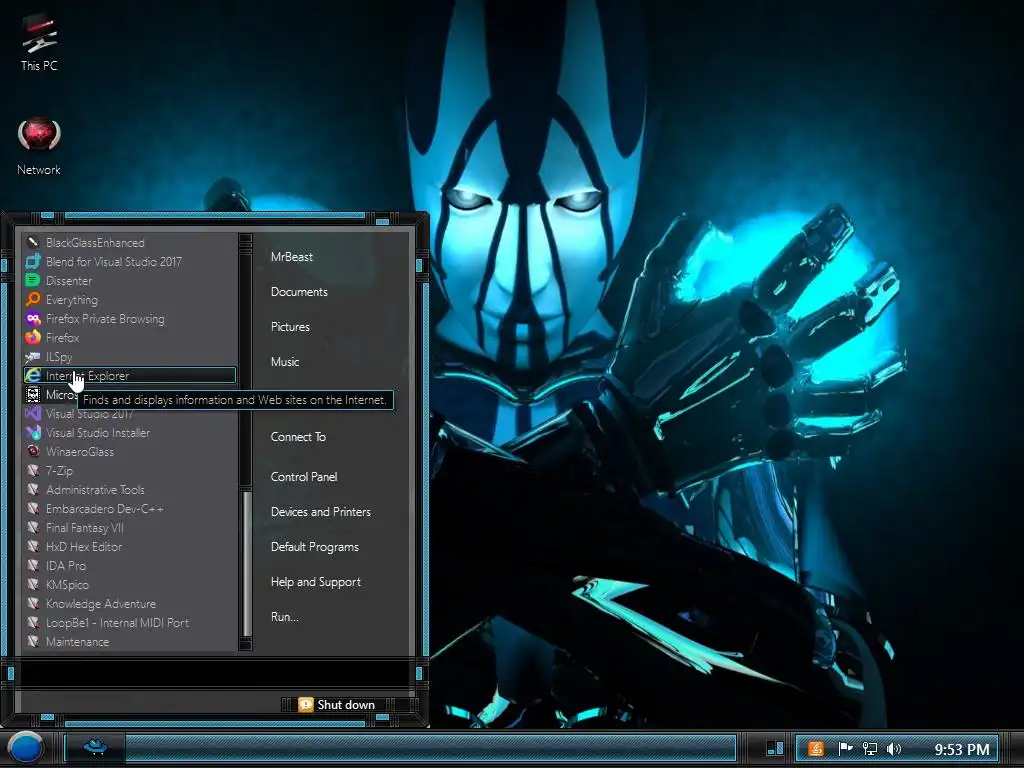
Task: Launch Visual Studio Installer
Action: 129,433
